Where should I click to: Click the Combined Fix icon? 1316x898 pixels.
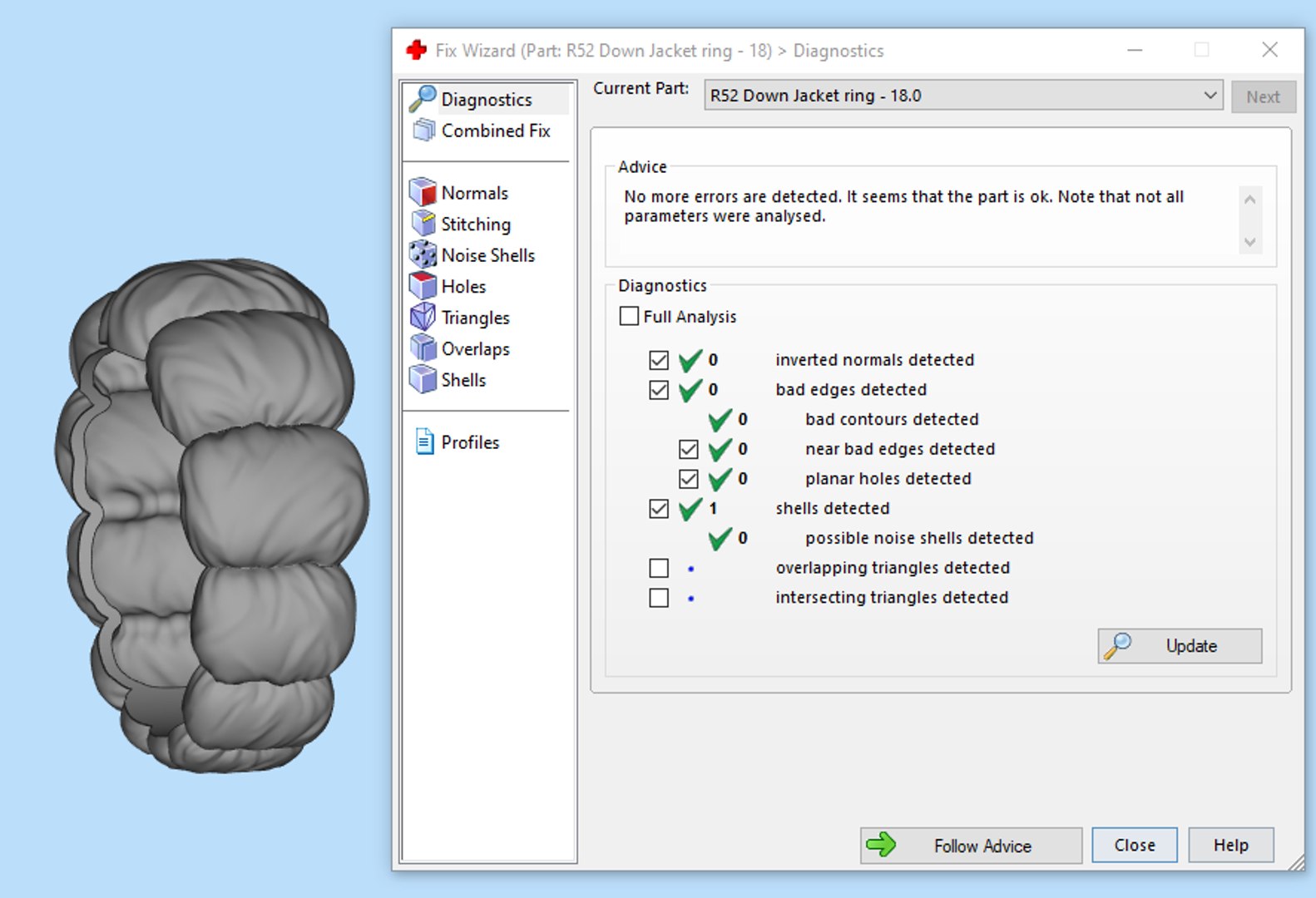pyautogui.click(x=424, y=130)
